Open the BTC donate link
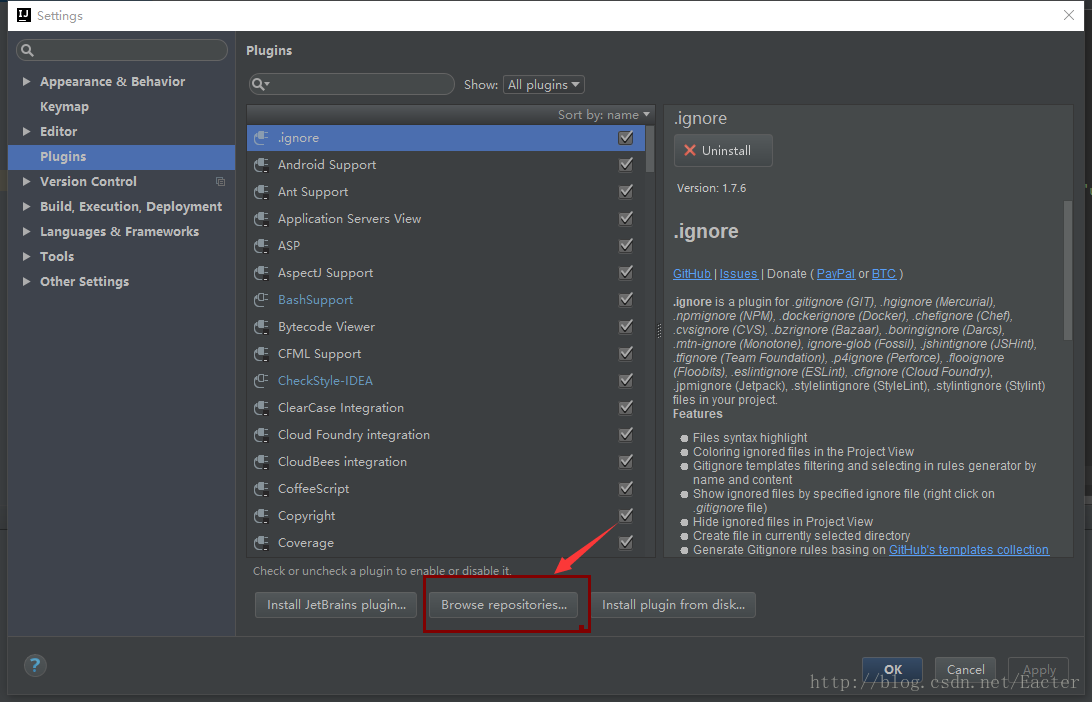 (884, 274)
